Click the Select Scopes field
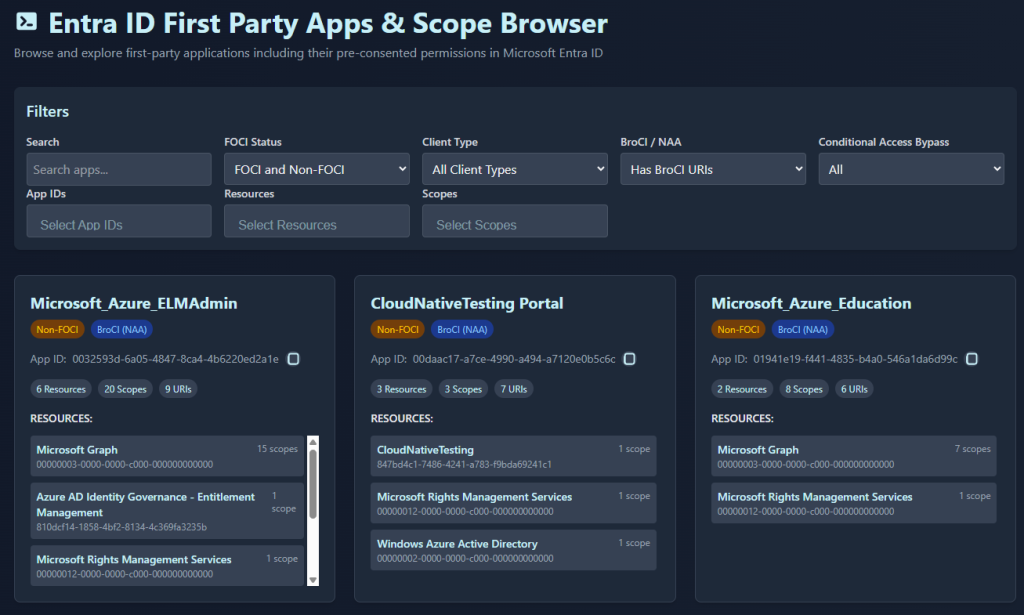Image resolution: width=1024 pixels, height=615 pixels. pyautogui.click(x=514, y=222)
